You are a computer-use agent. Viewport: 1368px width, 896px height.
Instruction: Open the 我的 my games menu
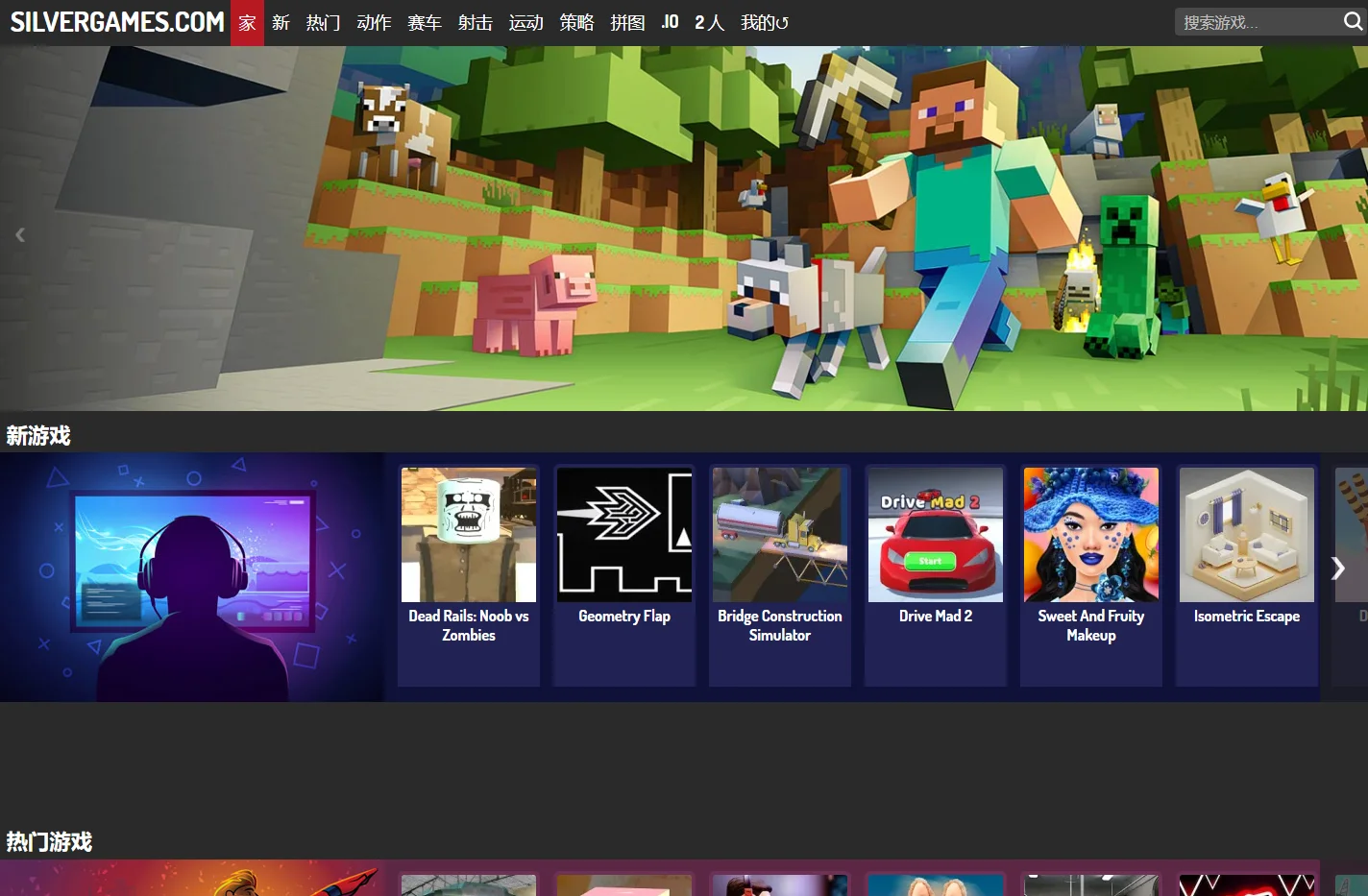pyautogui.click(x=765, y=22)
